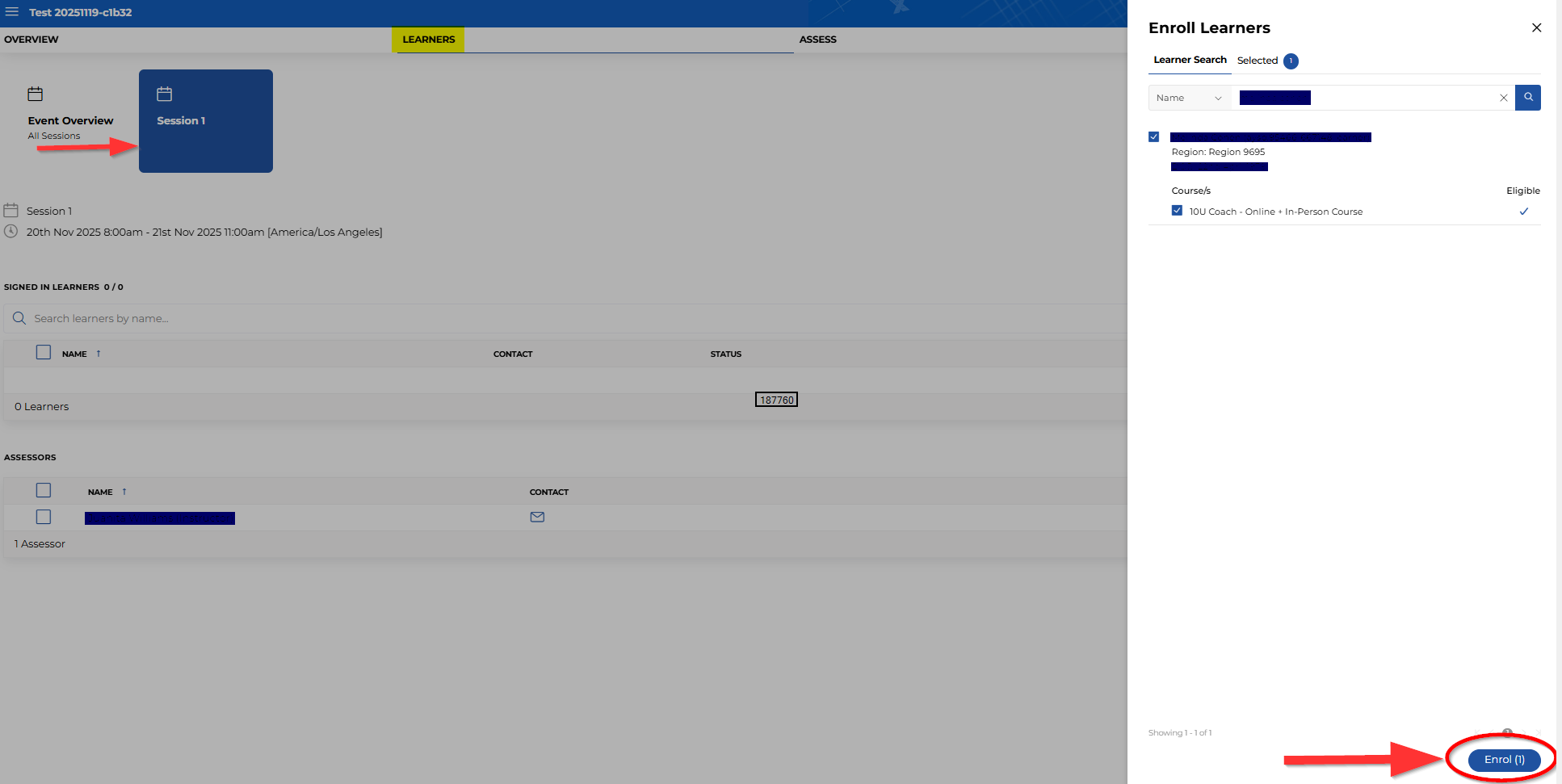This screenshot has width=1562, height=784.
Task: Close the Enroll Learners panel
Action: 1536,28
